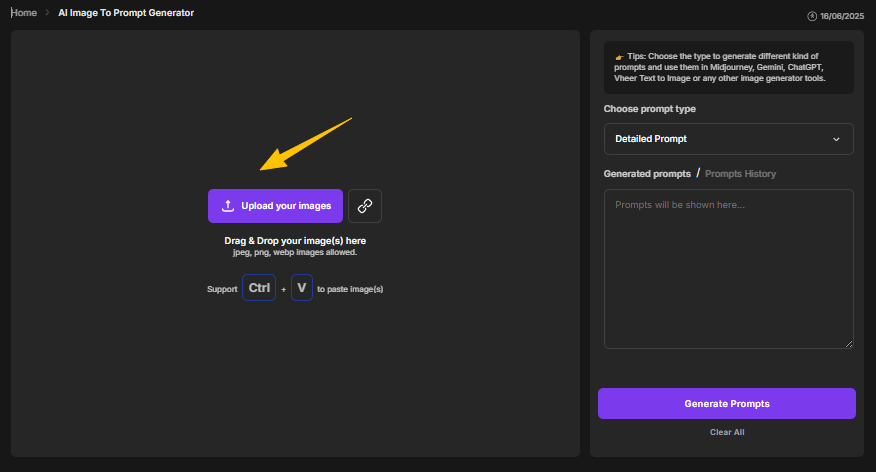Click the 16/06/2025 date label
The height and width of the screenshot is (472, 876).
pos(842,16)
